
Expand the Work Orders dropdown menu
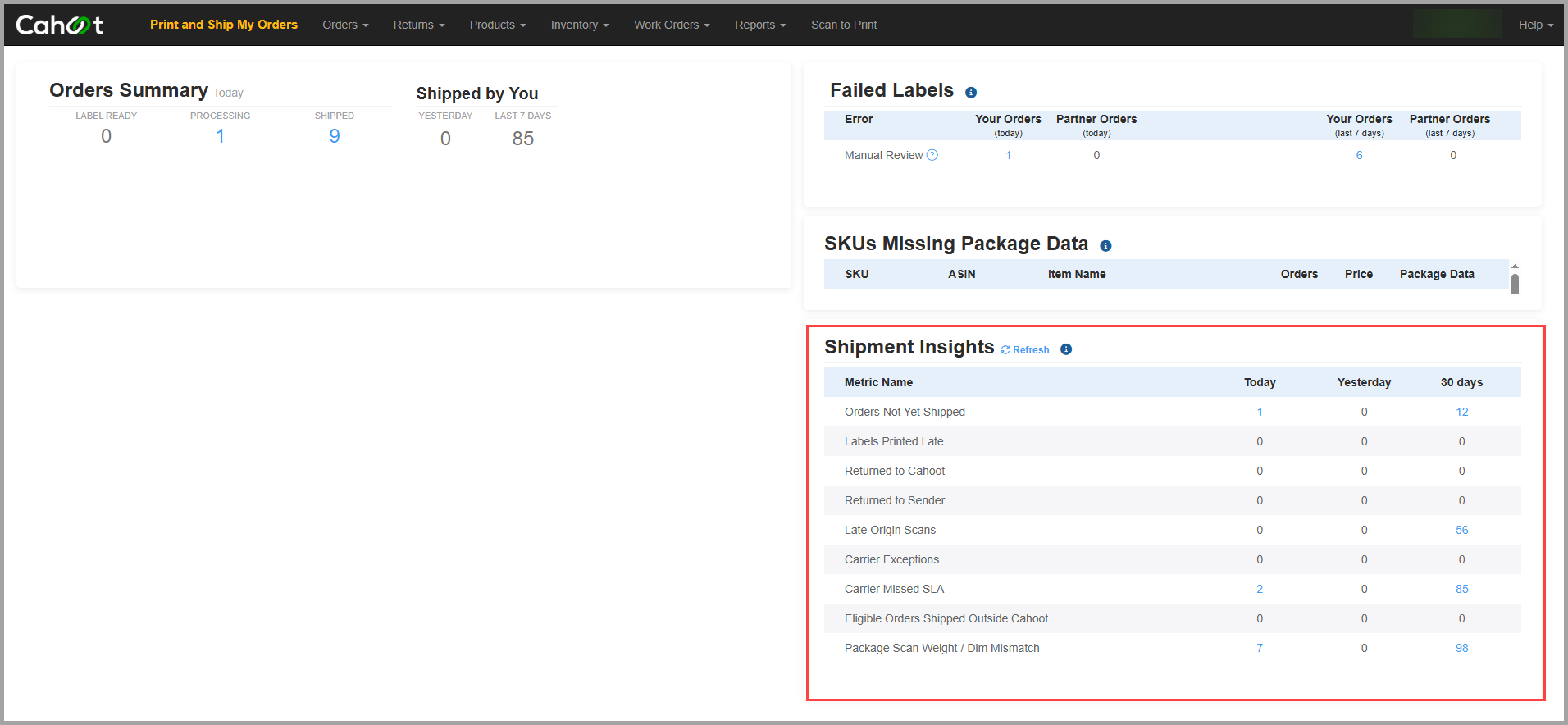[672, 25]
